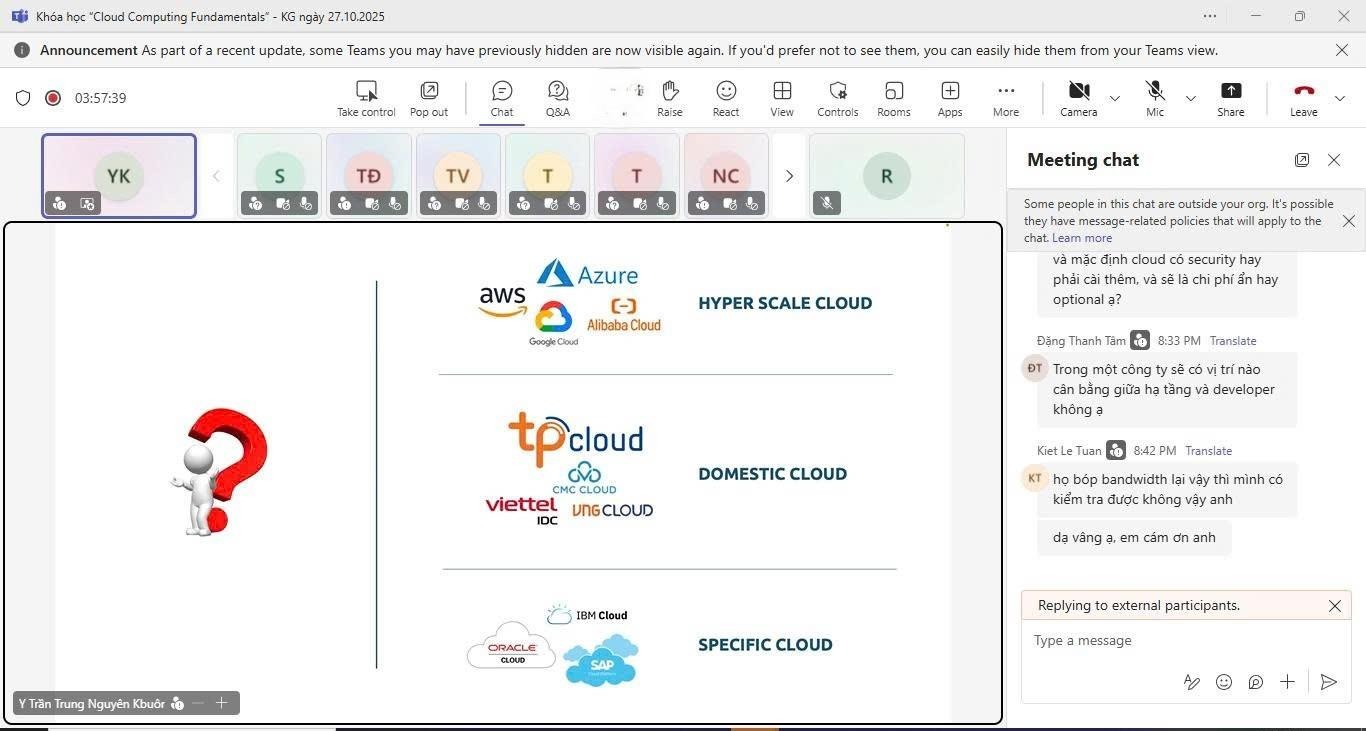The image size is (1366, 731).
Task: Expand the Mic options dropdown arrow
Action: click(1190, 98)
